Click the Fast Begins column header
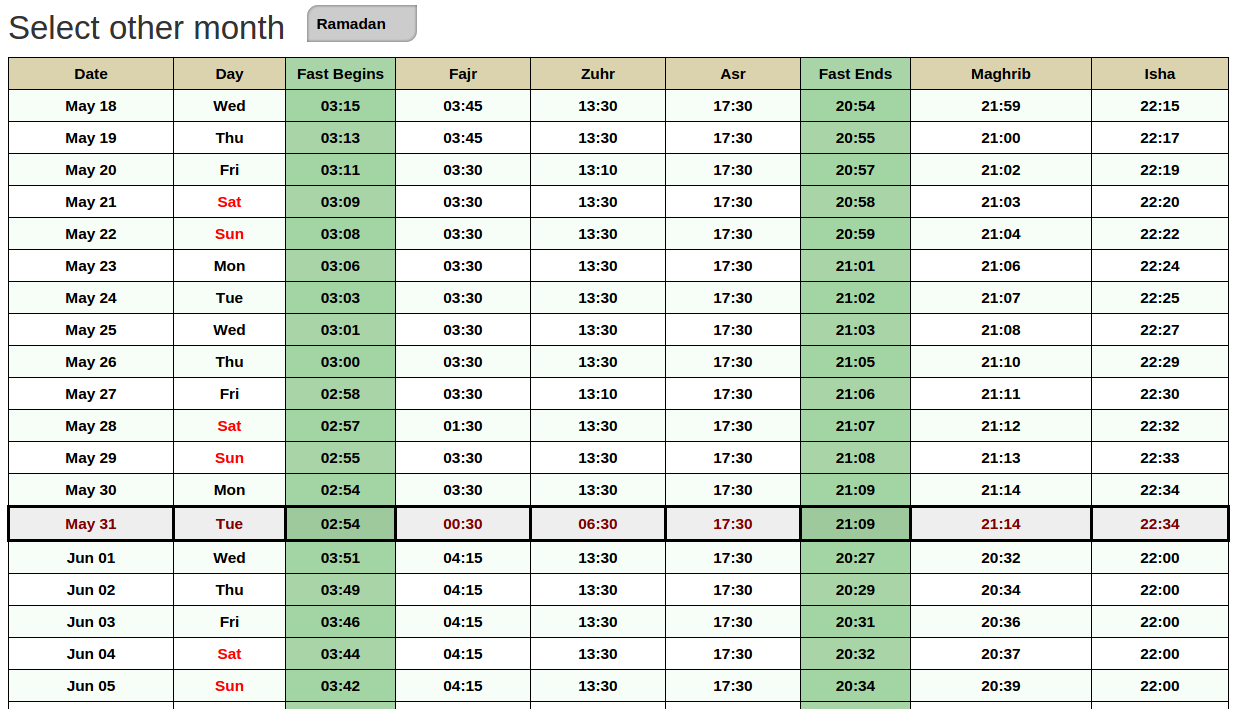The height and width of the screenshot is (709, 1238). [340, 74]
